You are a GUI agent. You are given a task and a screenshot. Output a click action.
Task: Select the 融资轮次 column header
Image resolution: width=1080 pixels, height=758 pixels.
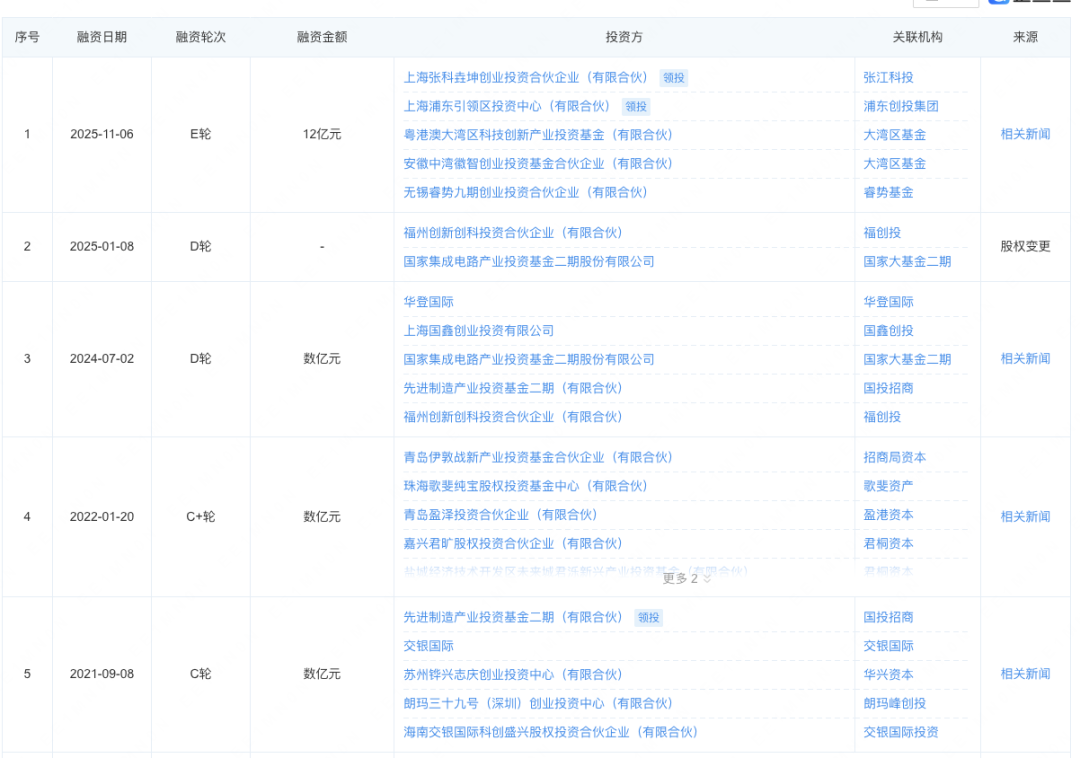200,37
